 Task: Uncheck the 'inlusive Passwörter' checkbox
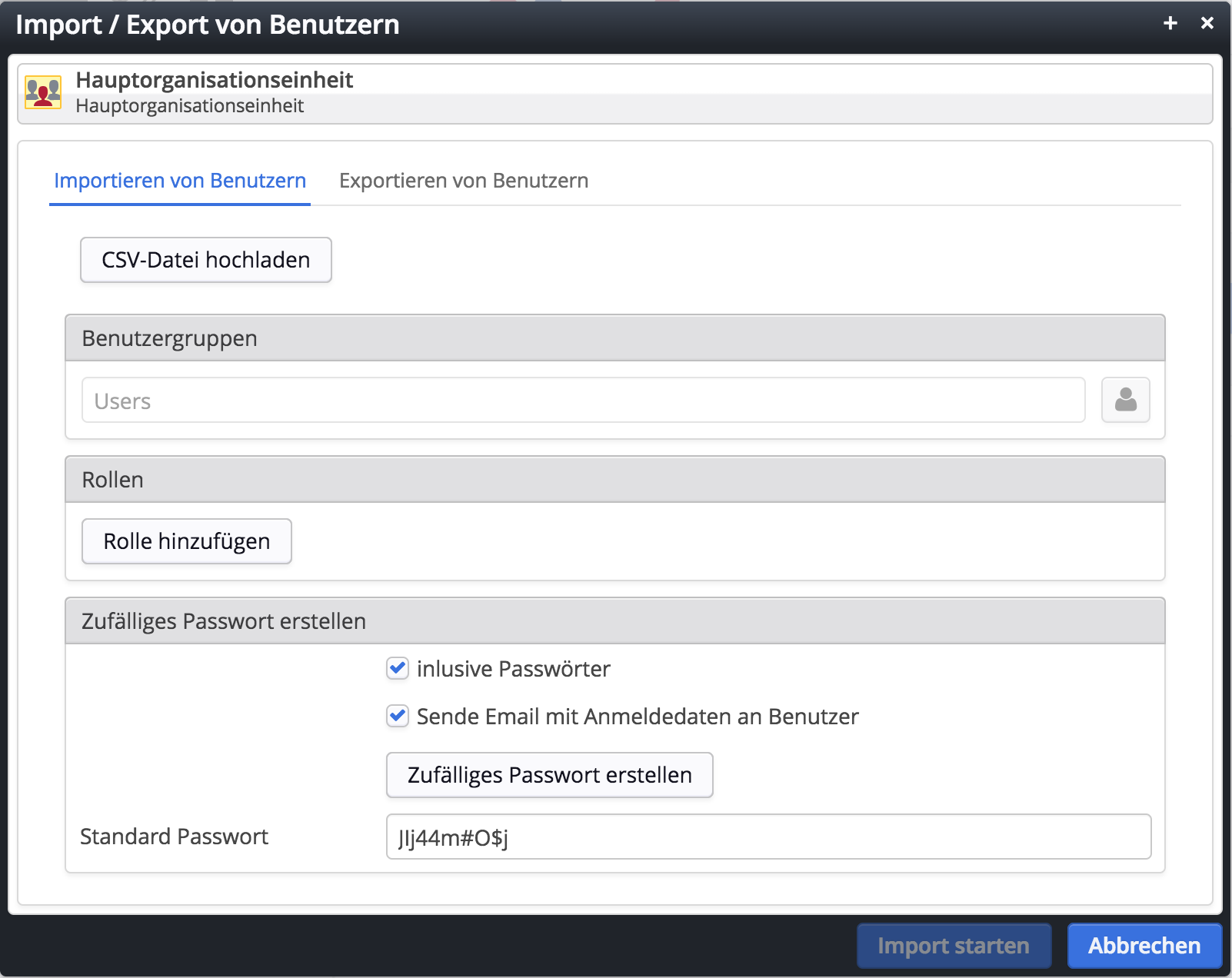(398, 668)
